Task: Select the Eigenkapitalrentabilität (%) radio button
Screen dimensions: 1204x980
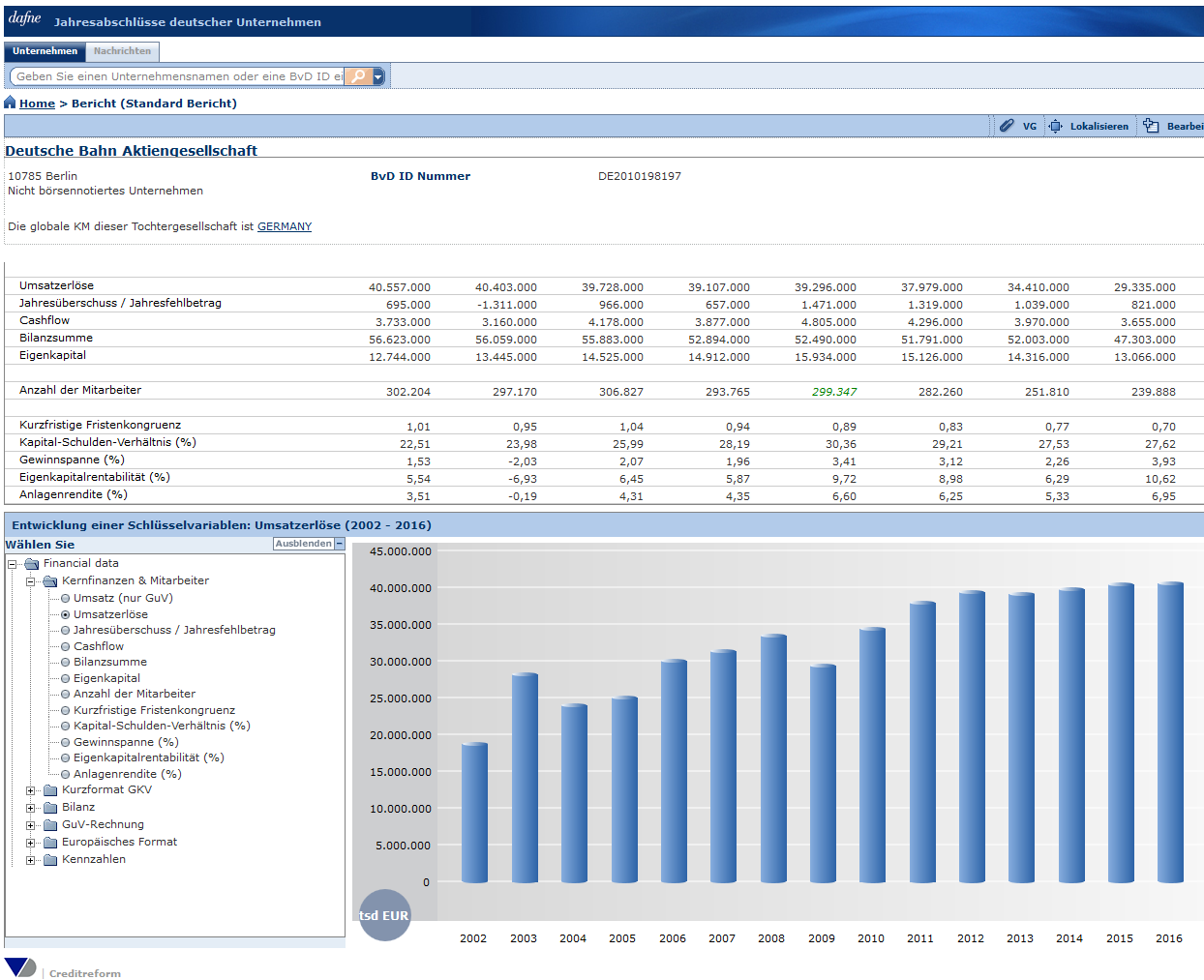Action: click(66, 757)
